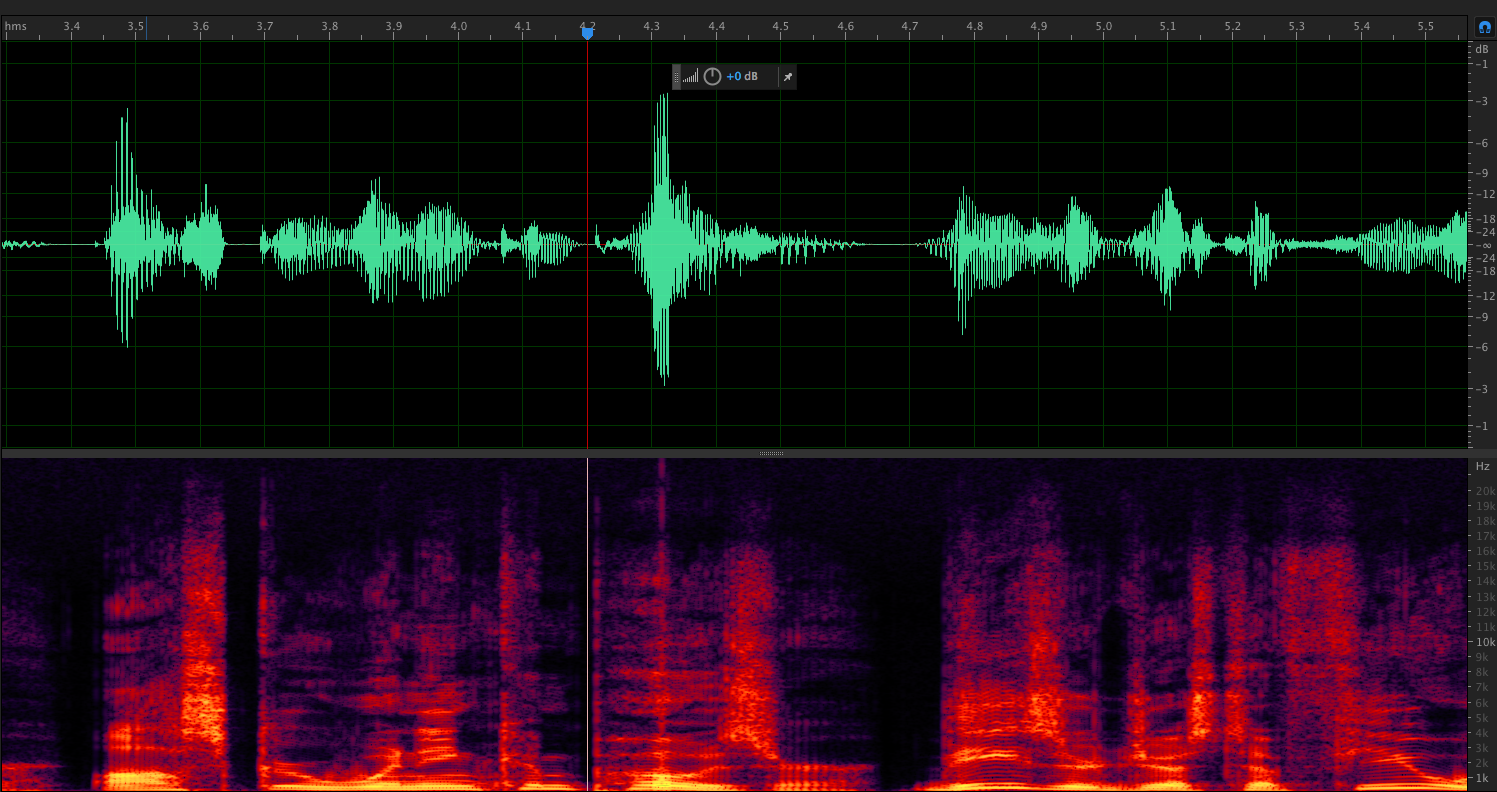Viewport: 1497px width, 792px height.
Task: Click the volume bars icon in the HUD
Action: [691, 77]
